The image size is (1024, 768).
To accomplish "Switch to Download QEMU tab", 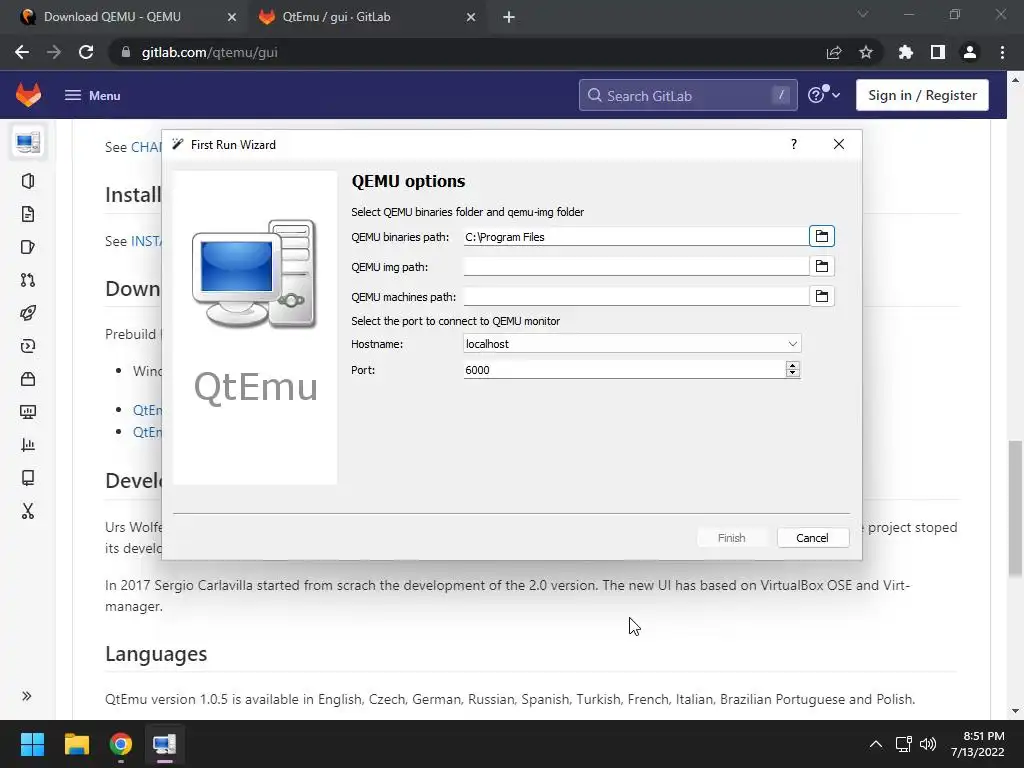I will [x=124, y=17].
